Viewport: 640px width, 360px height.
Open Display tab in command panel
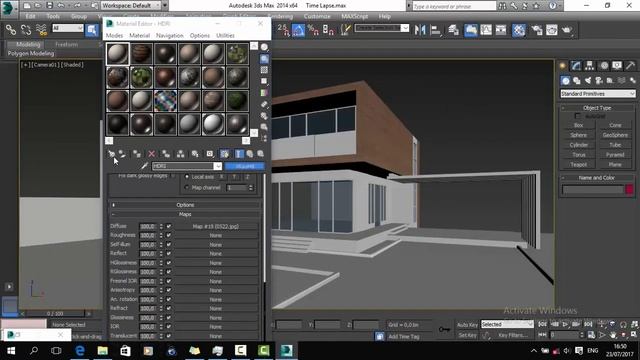click(x=617, y=66)
